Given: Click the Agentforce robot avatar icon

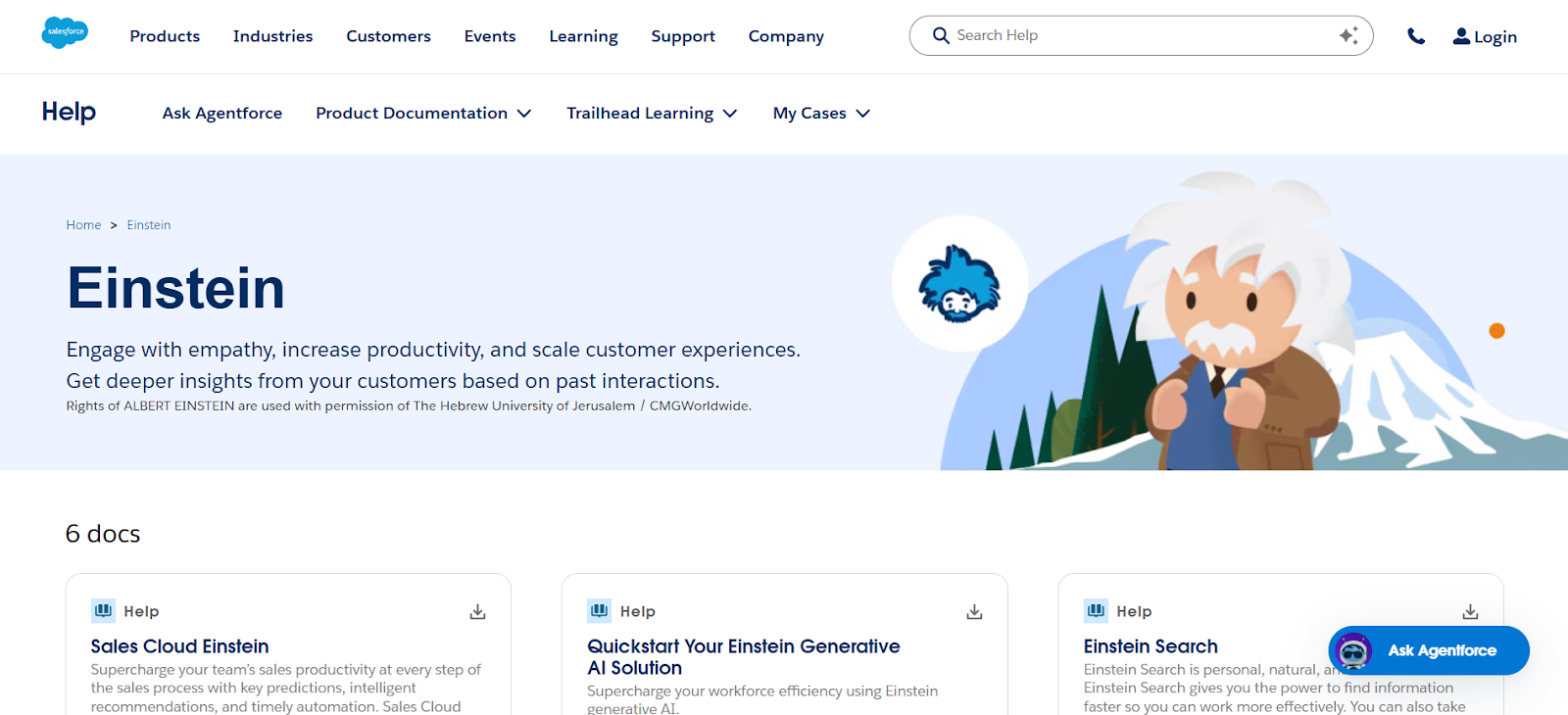Looking at the screenshot, I should (x=1354, y=650).
